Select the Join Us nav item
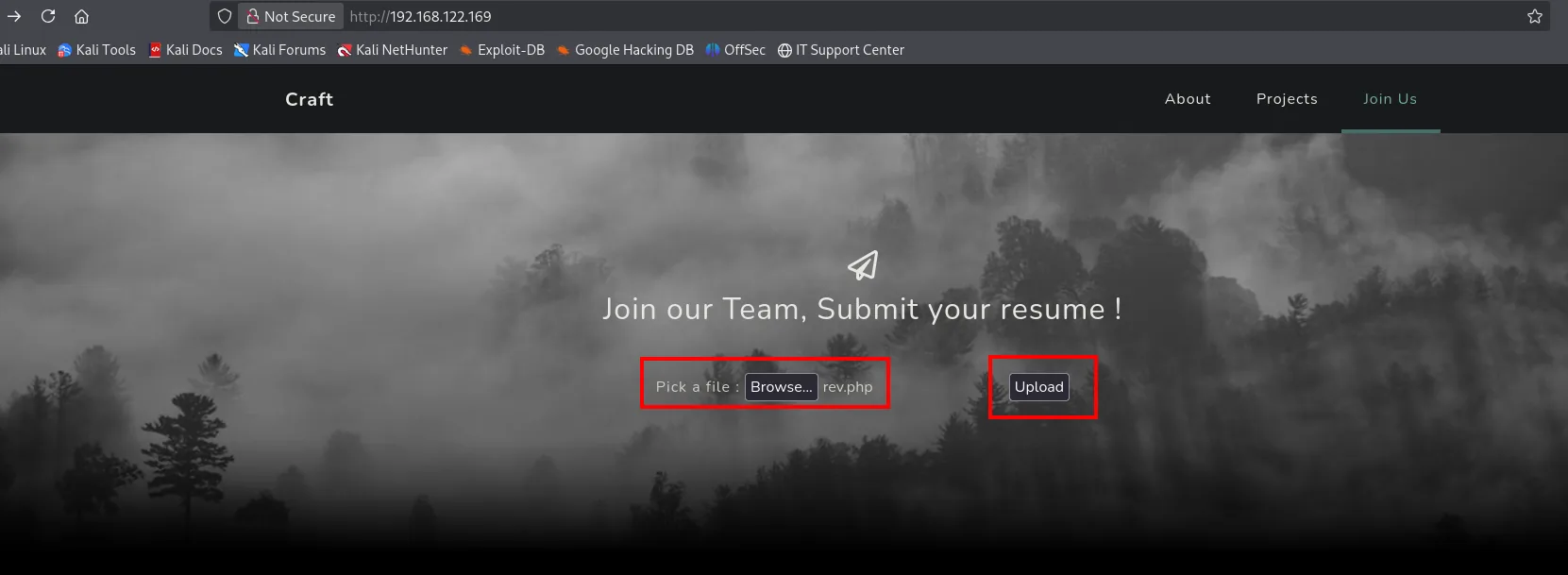This screenshot has width=1568, height=575. click(1391, 99)
